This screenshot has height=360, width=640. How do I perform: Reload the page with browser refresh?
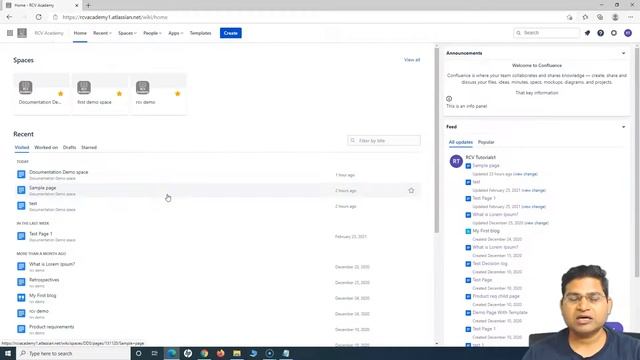point(38,17)
